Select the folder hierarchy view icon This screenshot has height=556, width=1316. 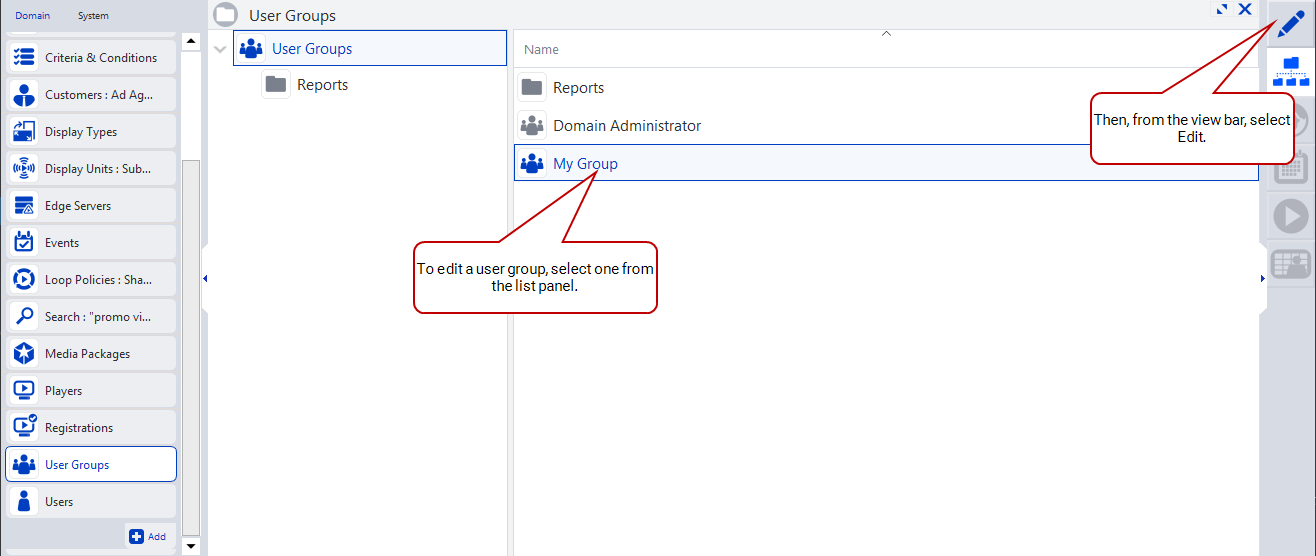tap(1291, 72)
